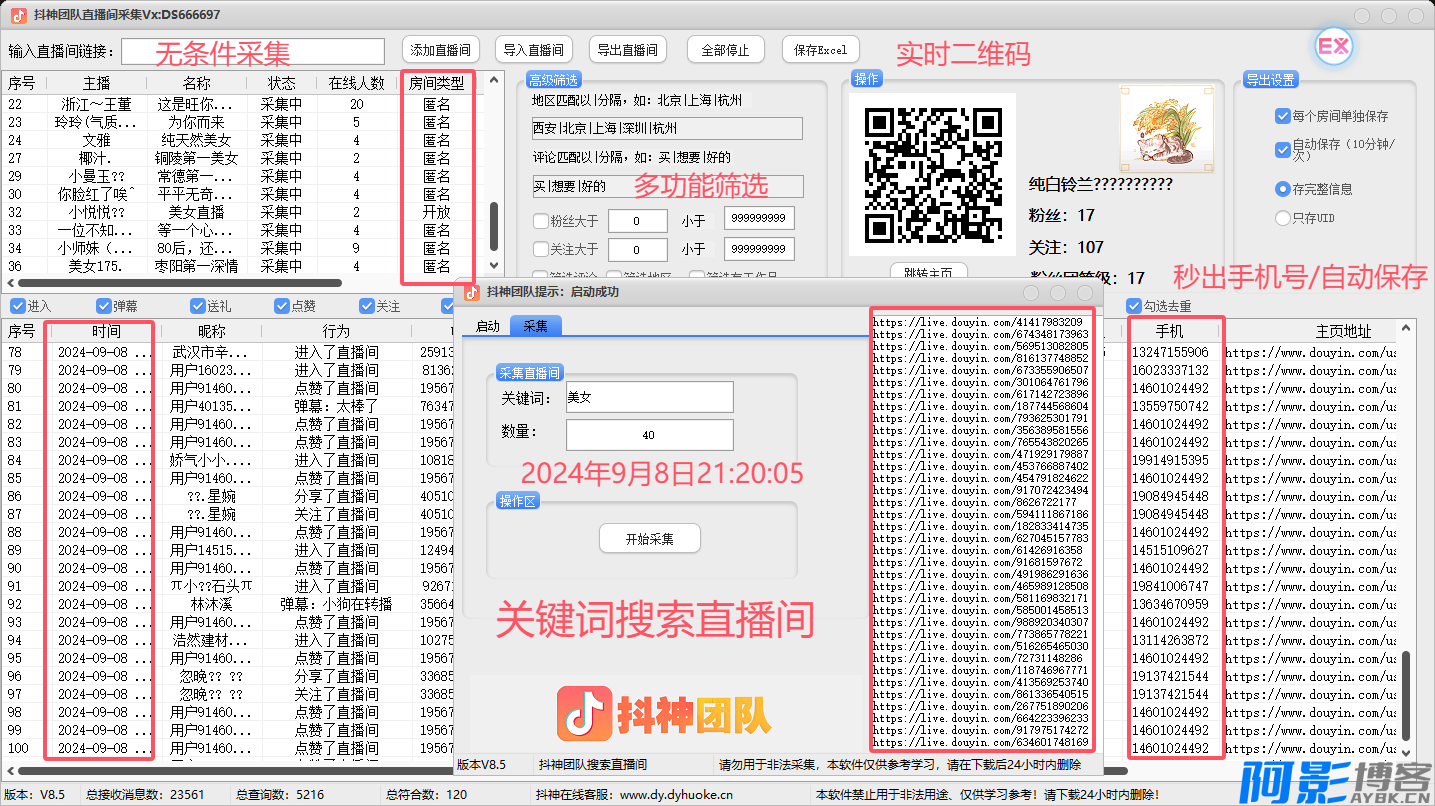
Task: Sort by the 在线人数 column header
Action: pyautogui.click(x=357, y=83)
